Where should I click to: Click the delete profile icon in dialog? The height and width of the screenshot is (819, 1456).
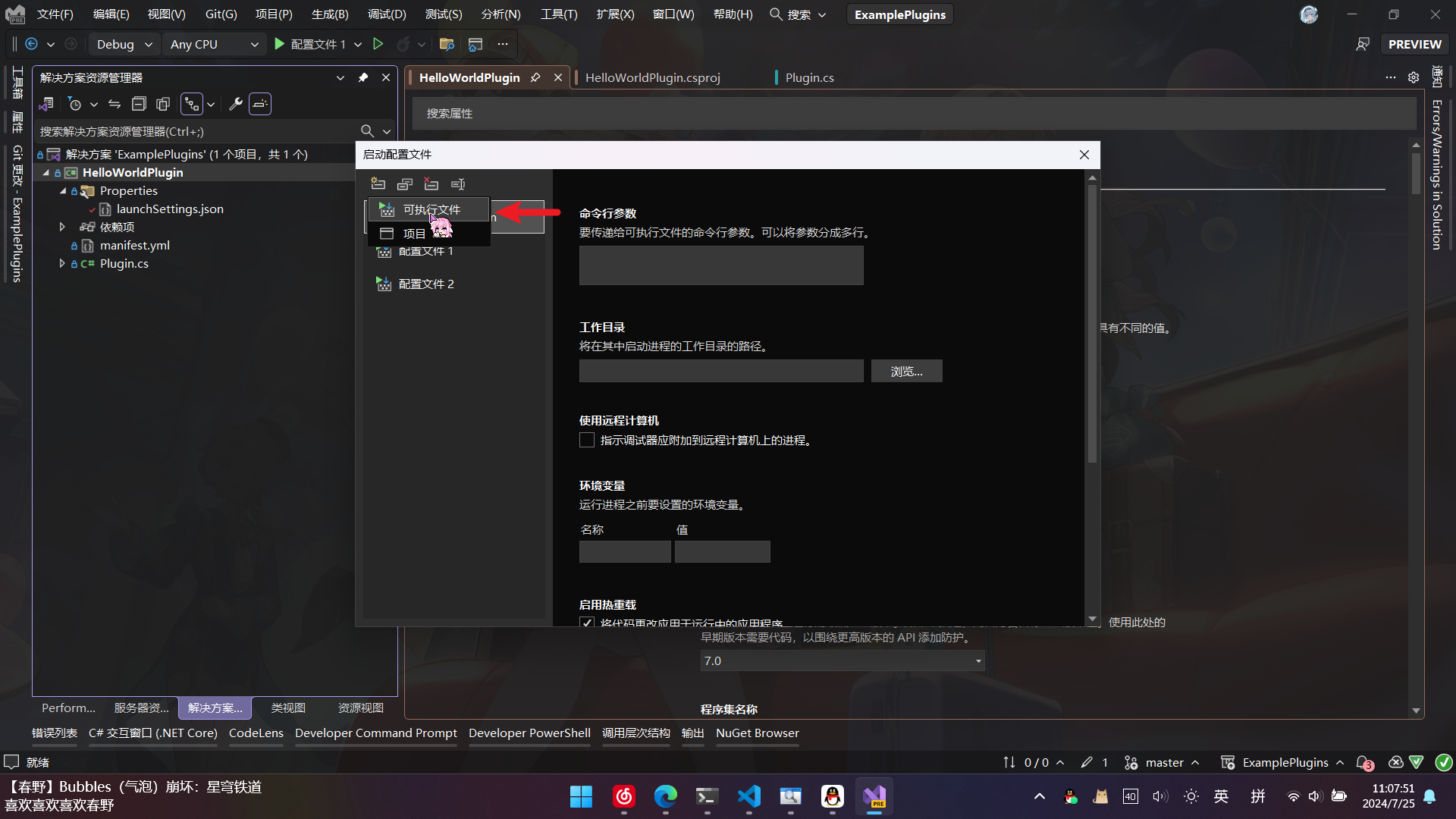[431, 184]
